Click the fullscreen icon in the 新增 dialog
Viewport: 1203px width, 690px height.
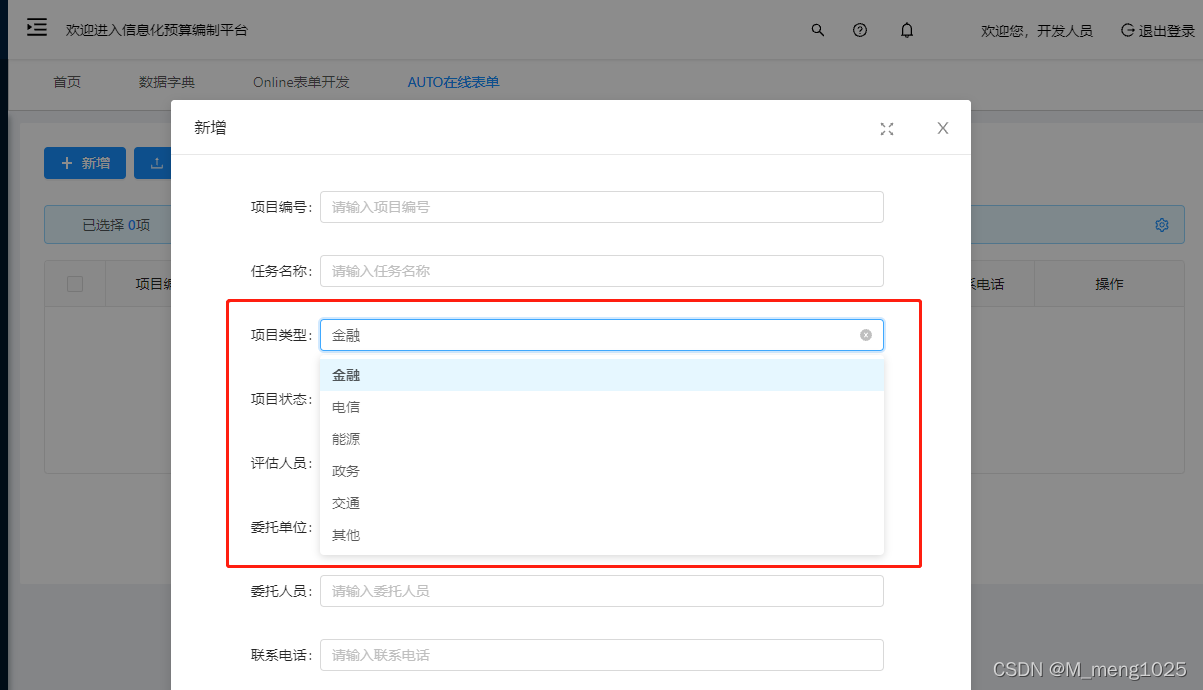pos(887,129)
